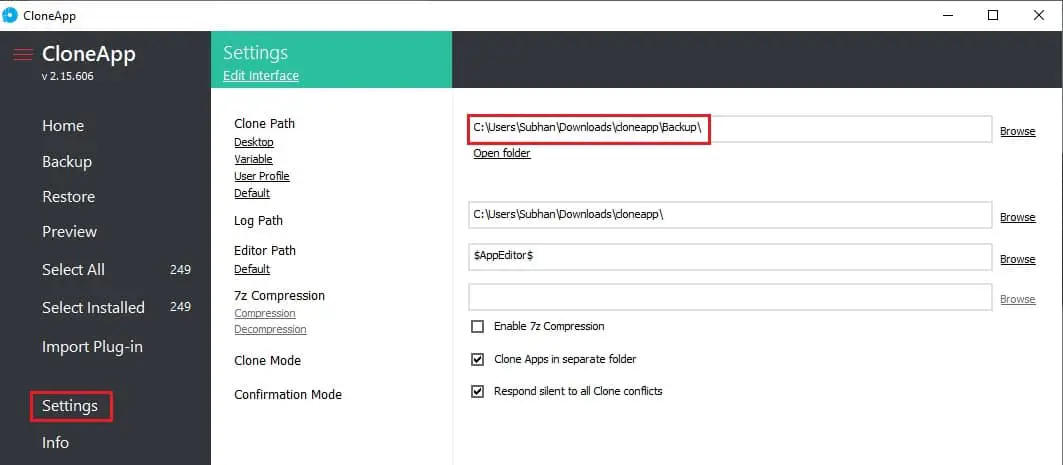The image size is (1063, 465).
Task: Maximize the CloneApp window
Action: point(992,15)
